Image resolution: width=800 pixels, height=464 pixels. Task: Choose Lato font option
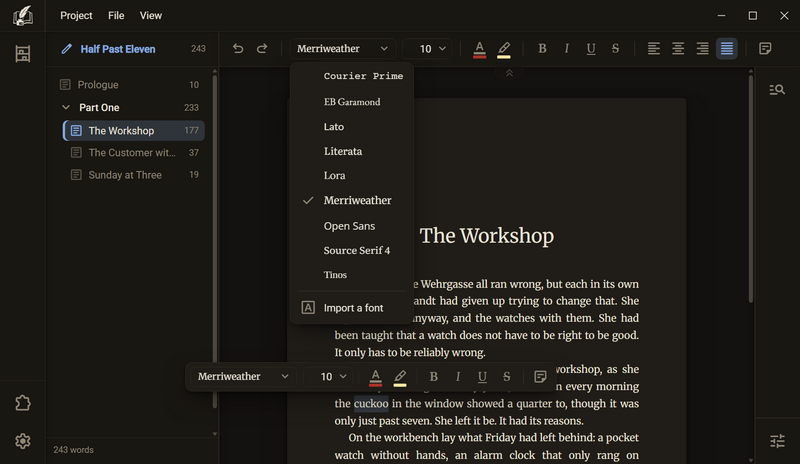[x=352, y=127]
